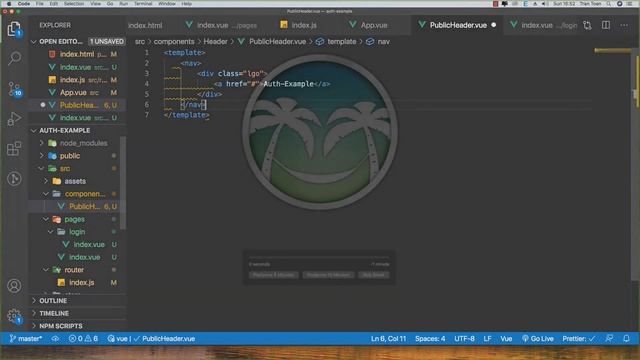Click the master branch indicator in status bar
The height and width of the screenshot is (360, 640).
pyautogui.click(x=26, y=338)
